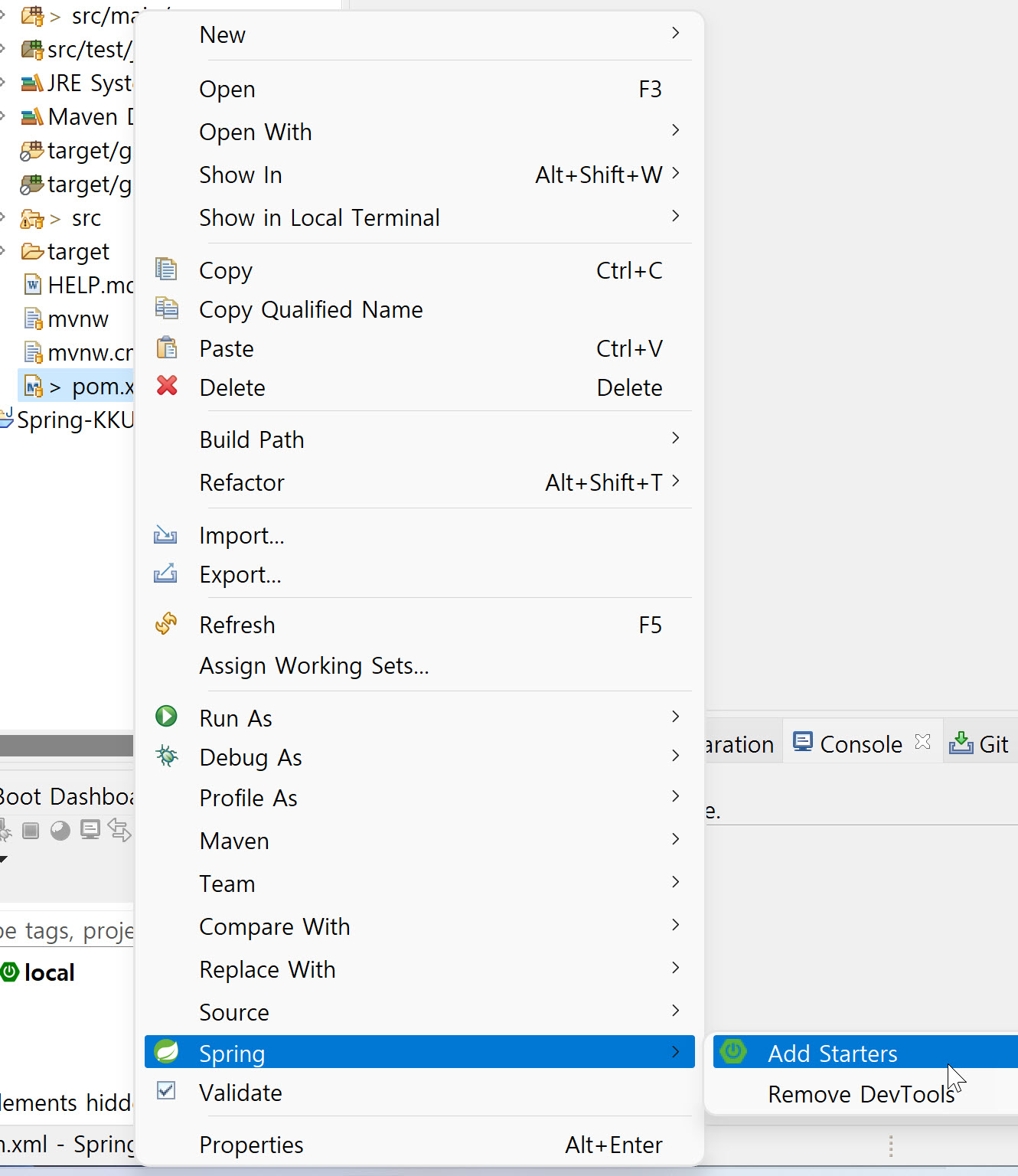Viewport: 1018px width, 1176px height.
Task: Open the Replace With submenu
Action: click(419, 969)
